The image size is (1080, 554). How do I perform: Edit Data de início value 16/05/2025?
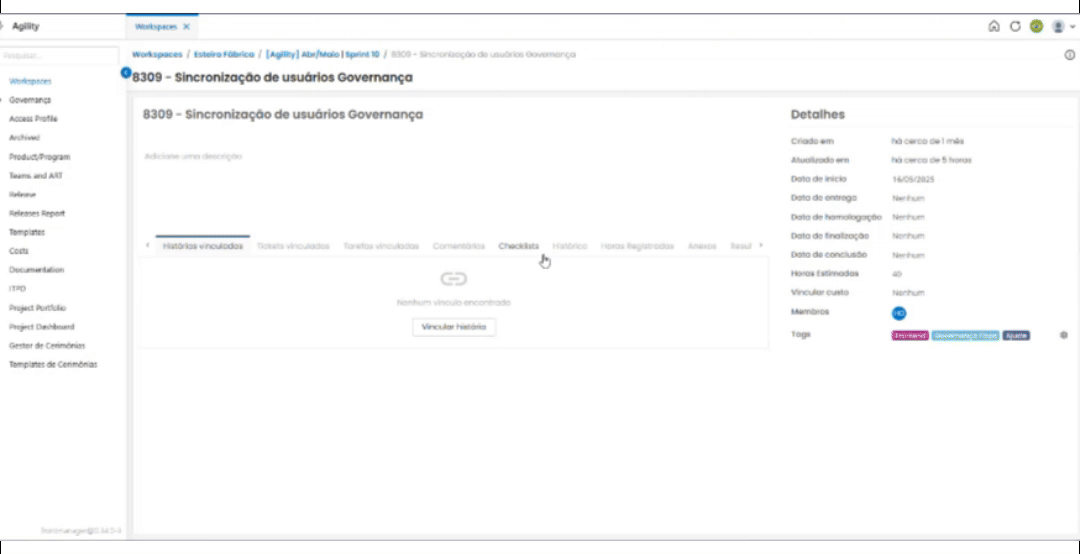[912, 179]
